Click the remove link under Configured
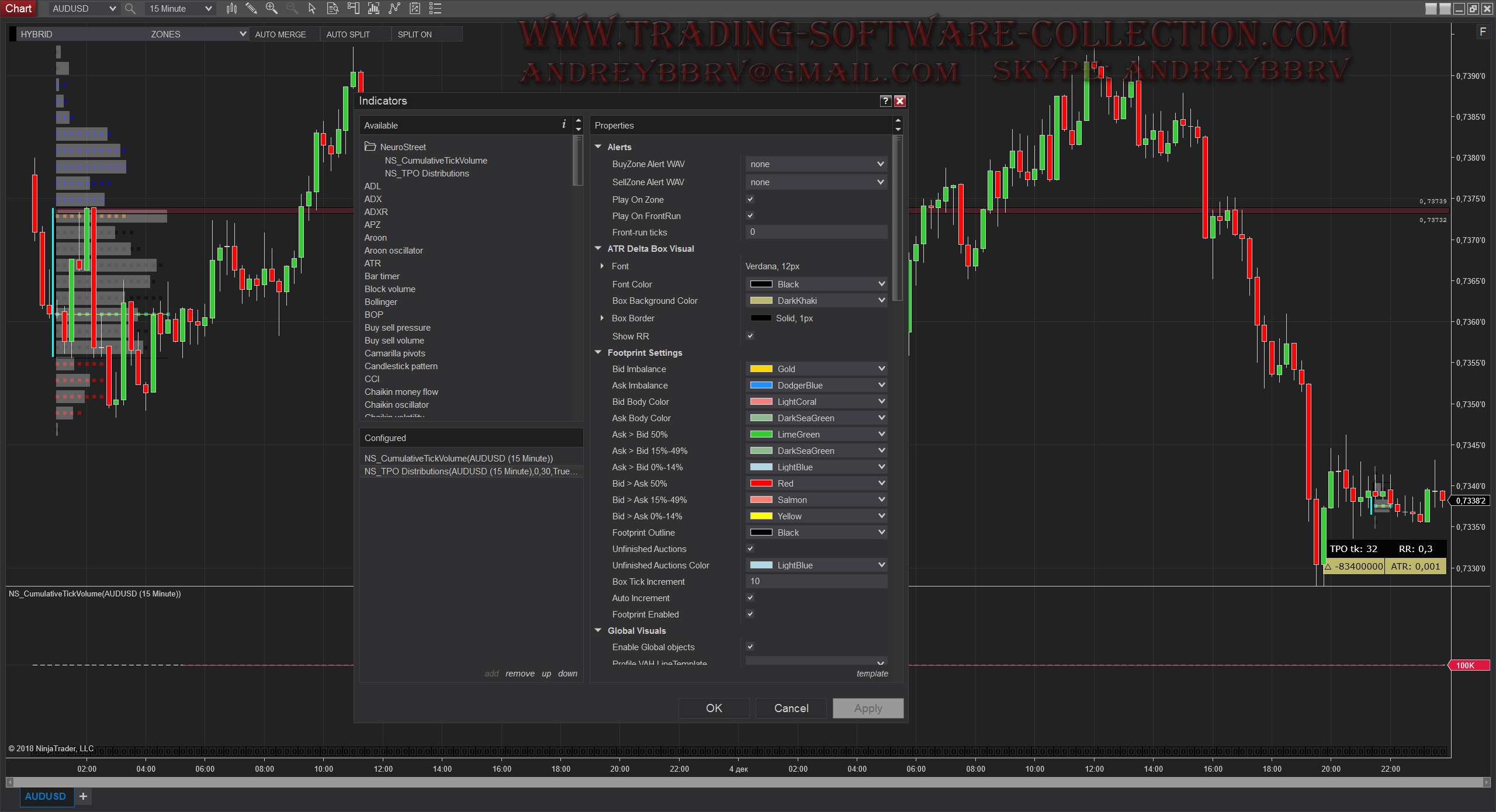 point(520,674)
